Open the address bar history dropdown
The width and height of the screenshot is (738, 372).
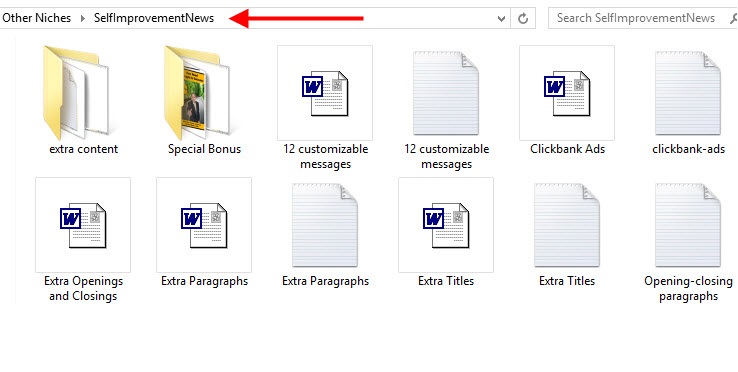click(501, 18)
